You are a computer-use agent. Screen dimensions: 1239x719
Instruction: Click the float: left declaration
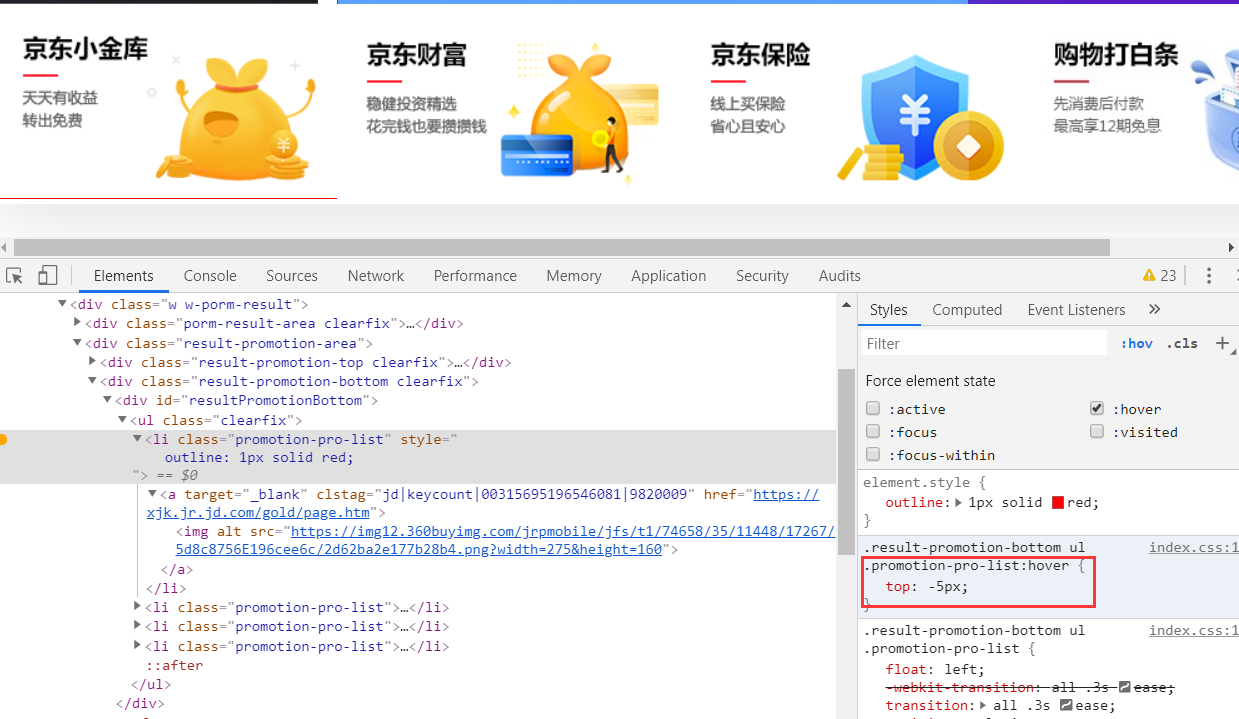click(x=935, y=669)
